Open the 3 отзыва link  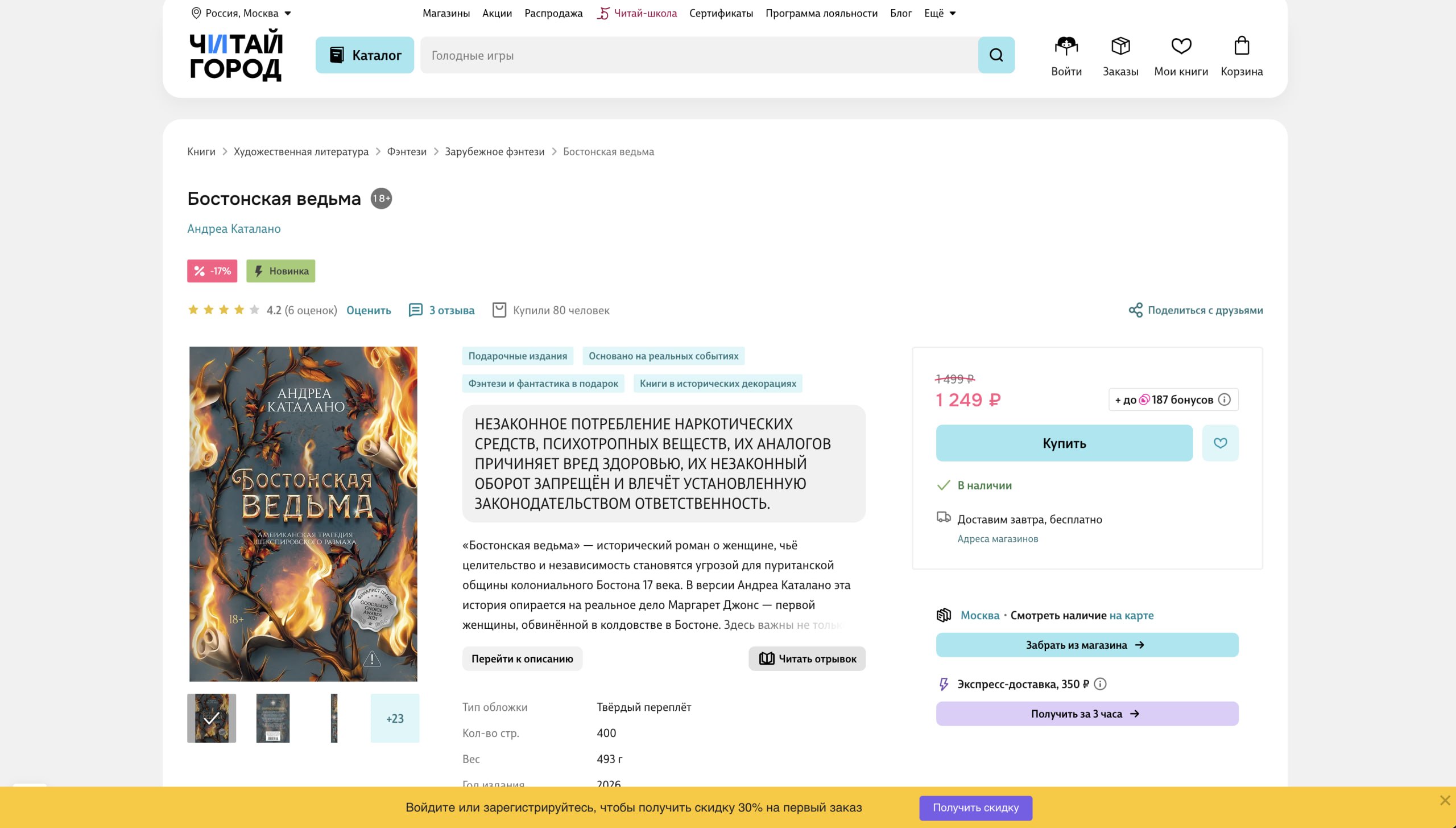(452, 310)
